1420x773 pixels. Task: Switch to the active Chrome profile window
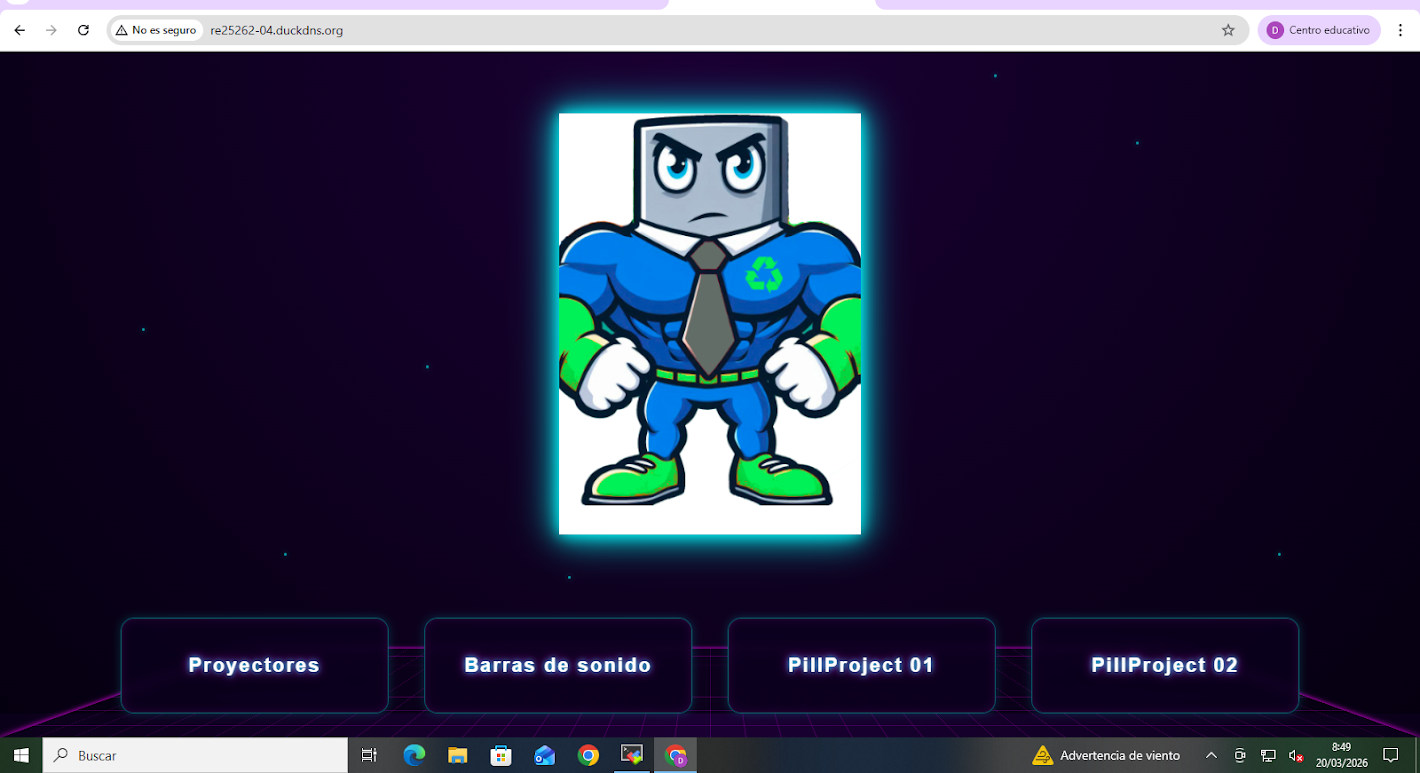[676, 755]
